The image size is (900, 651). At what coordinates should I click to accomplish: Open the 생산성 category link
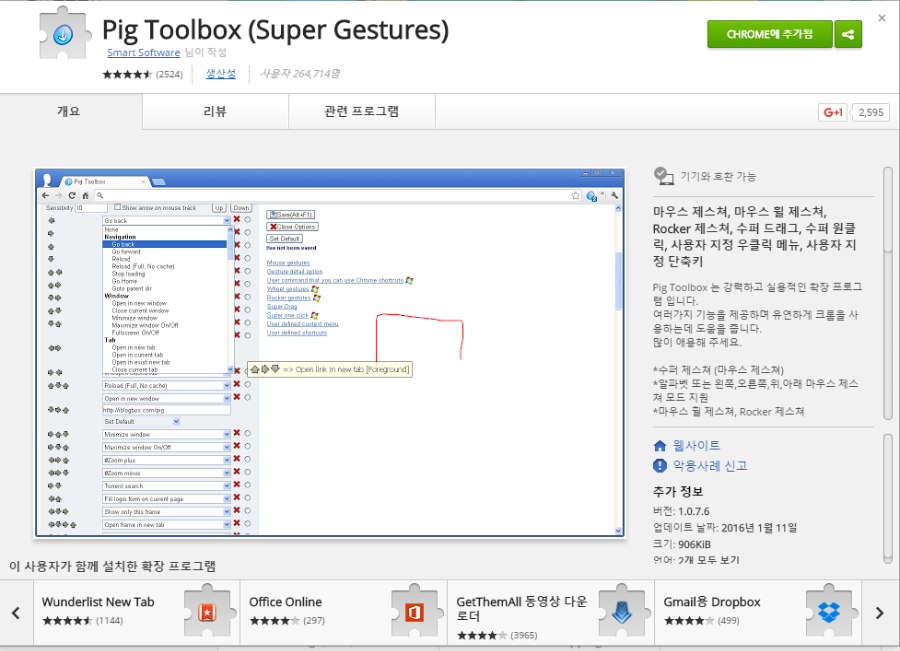(221, 73)
